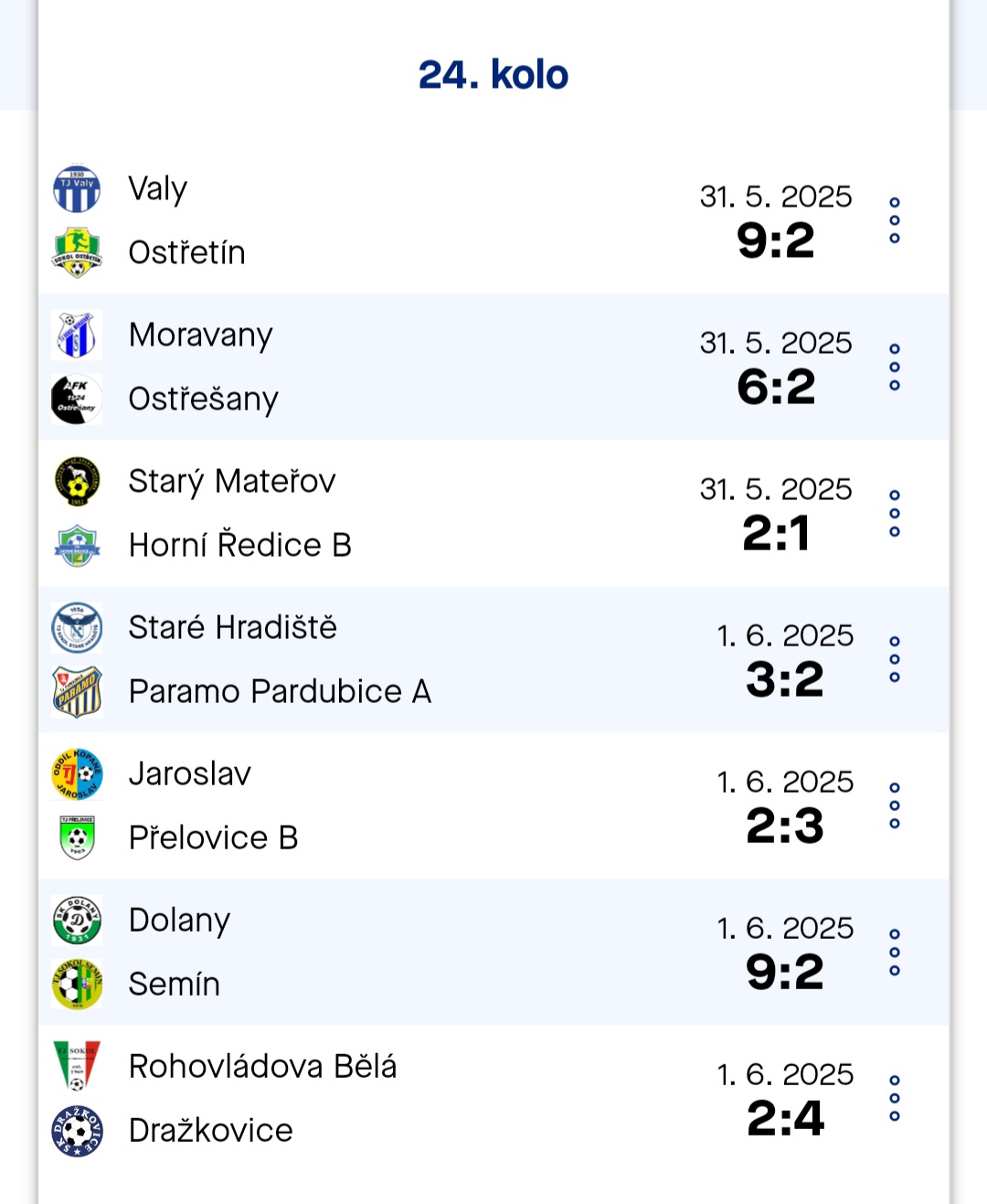Open options menu for Valy vs Ostřetín
This screenshot has height=1204, width=987.
(x=895, y=220)
